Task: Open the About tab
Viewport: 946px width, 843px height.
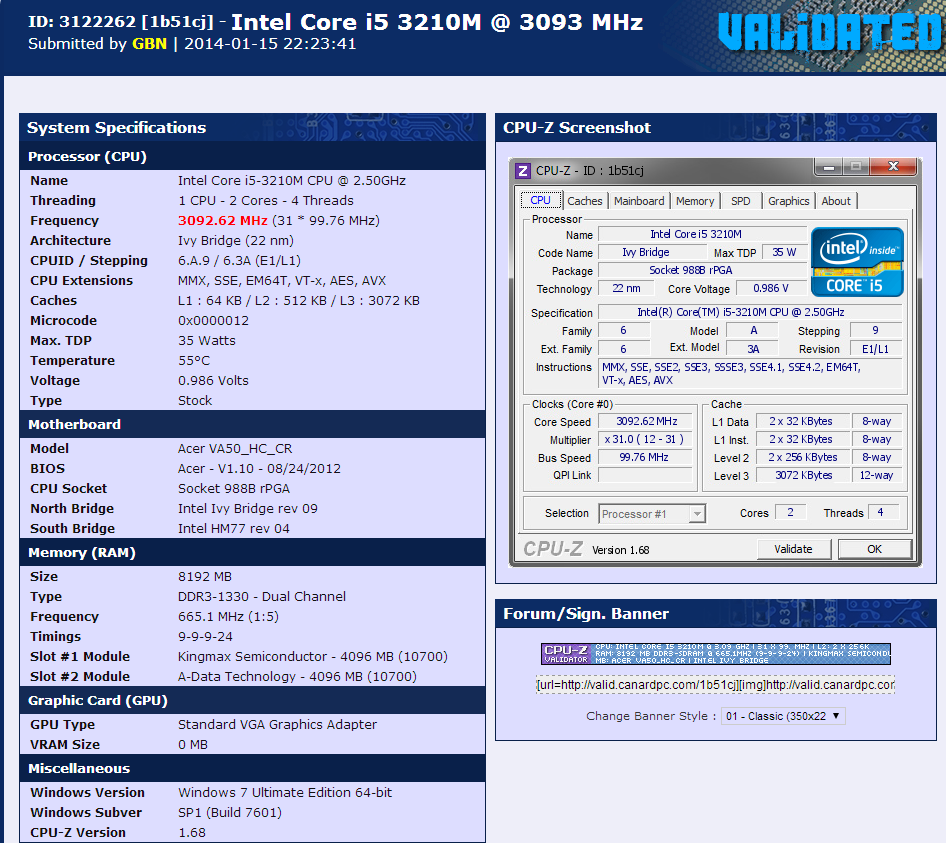Action: pos(836,201)
